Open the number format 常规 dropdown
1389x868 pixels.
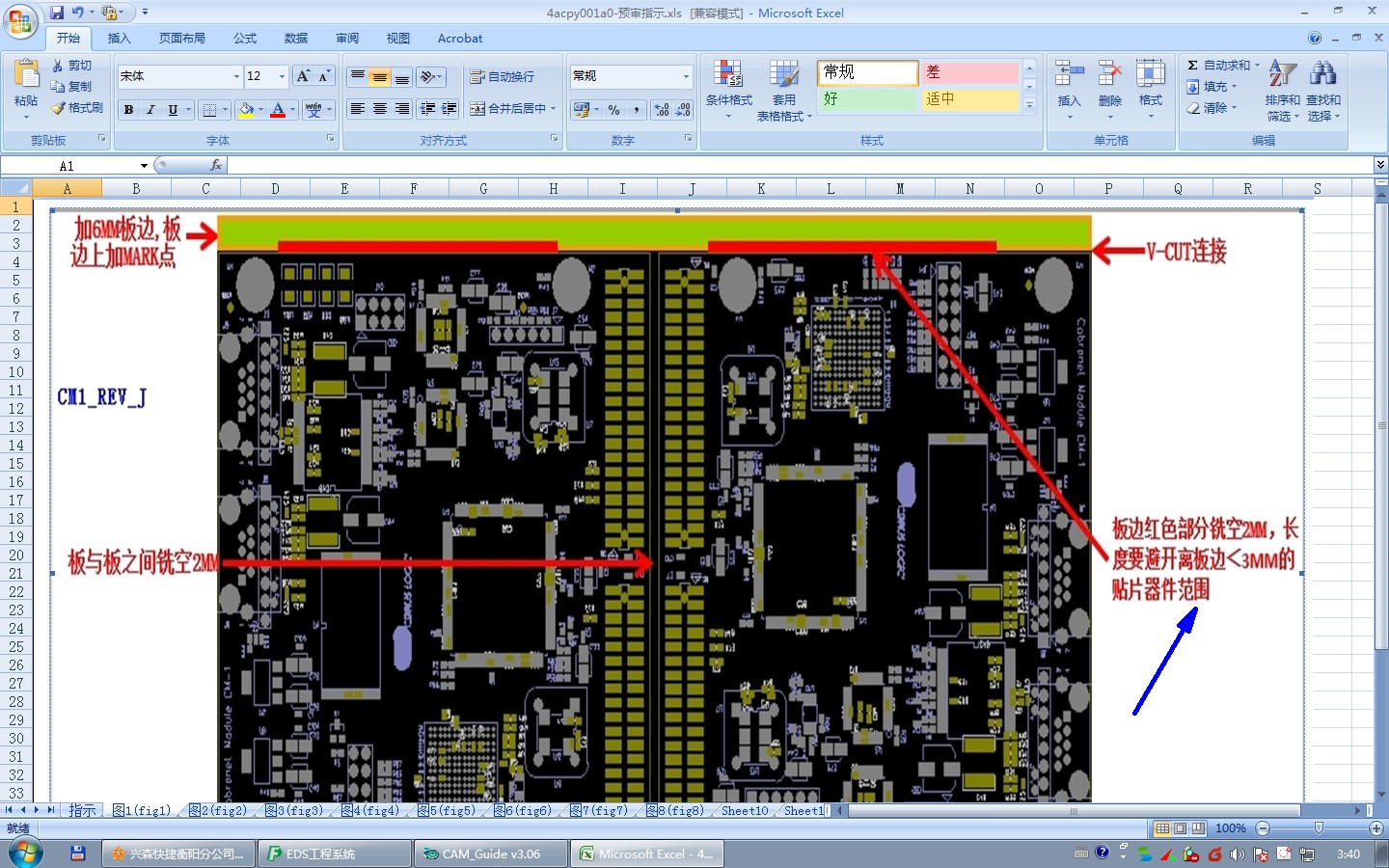(686, 76)
